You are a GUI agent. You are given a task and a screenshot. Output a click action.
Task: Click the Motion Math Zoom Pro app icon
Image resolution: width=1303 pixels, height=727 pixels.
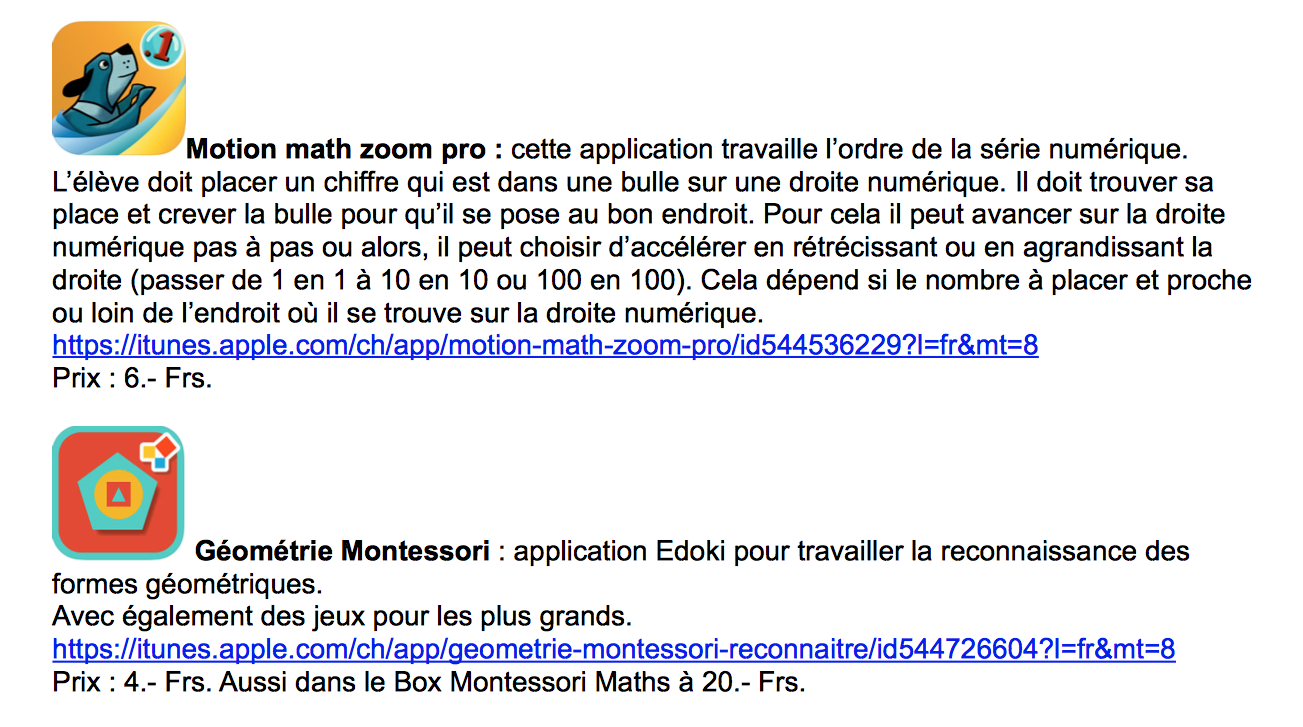point(118,88)
